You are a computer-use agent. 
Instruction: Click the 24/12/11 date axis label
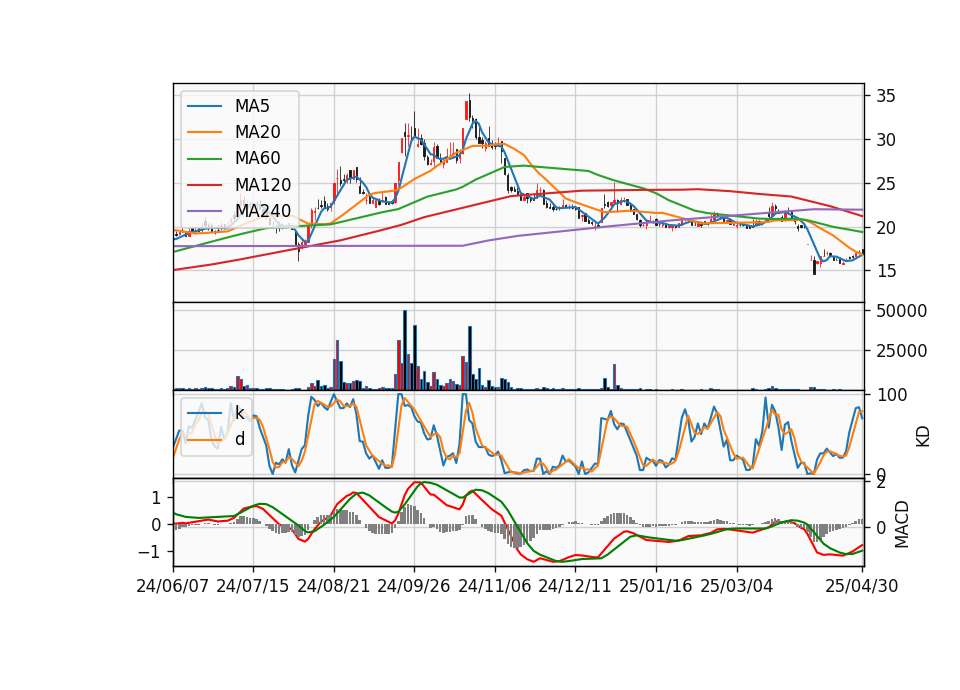[575, 586]
